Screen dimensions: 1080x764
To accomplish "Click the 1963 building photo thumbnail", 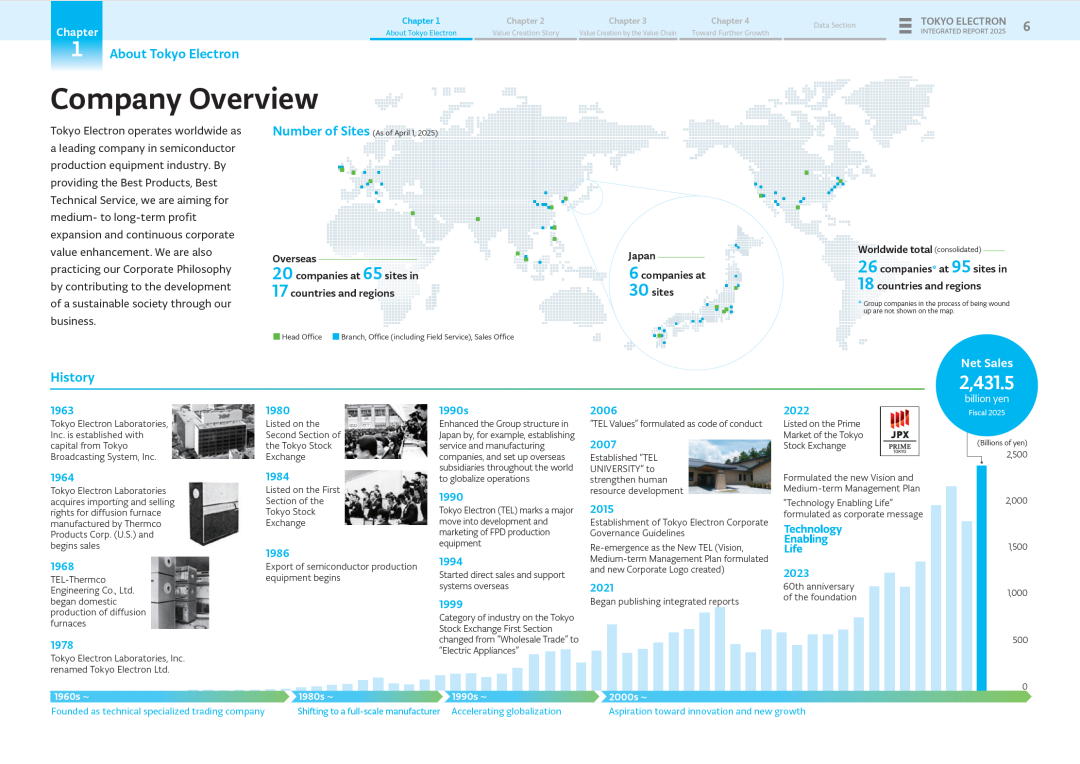I will 213,431.
